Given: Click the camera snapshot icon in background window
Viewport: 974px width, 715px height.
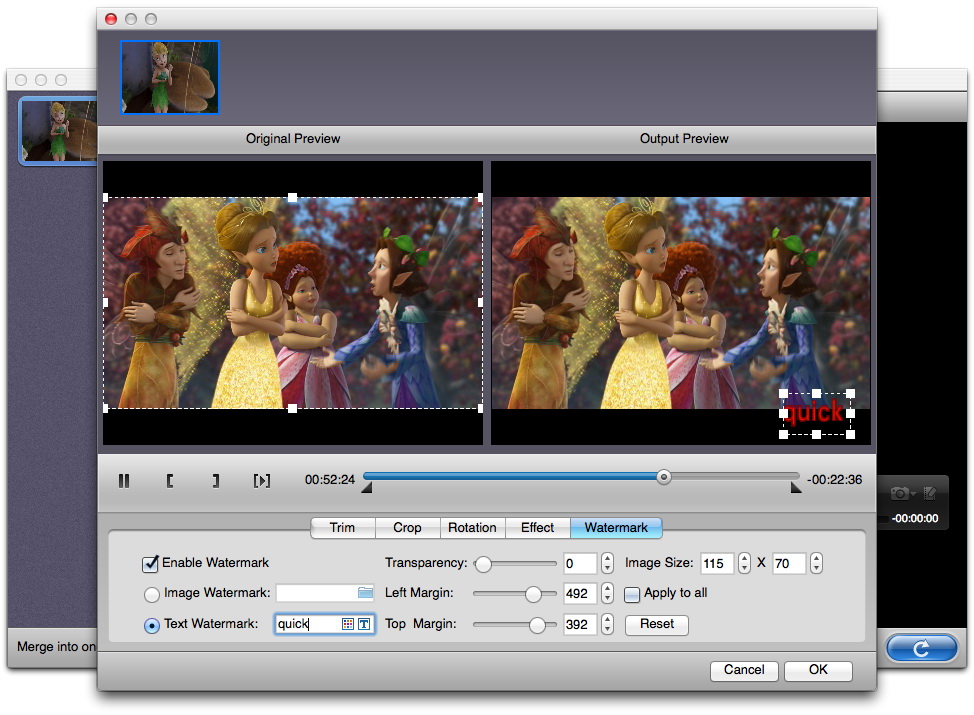Looking at the screenshot, I should tap(902, 493).
